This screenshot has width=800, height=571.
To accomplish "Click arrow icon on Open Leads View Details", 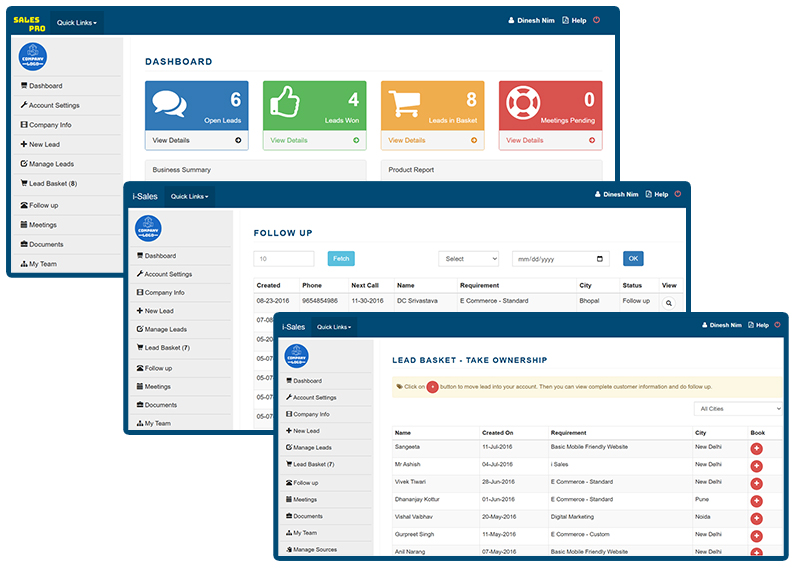I will coord(238,140).
